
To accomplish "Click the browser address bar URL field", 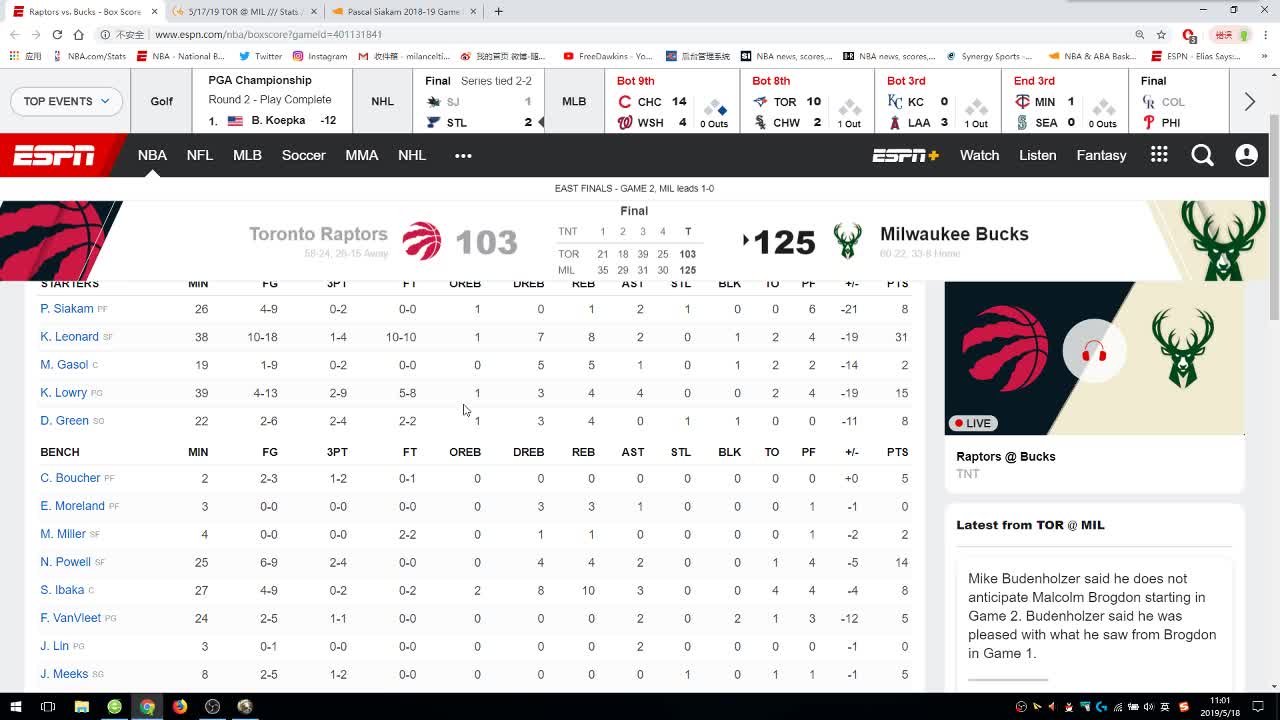I will (600, 34).
